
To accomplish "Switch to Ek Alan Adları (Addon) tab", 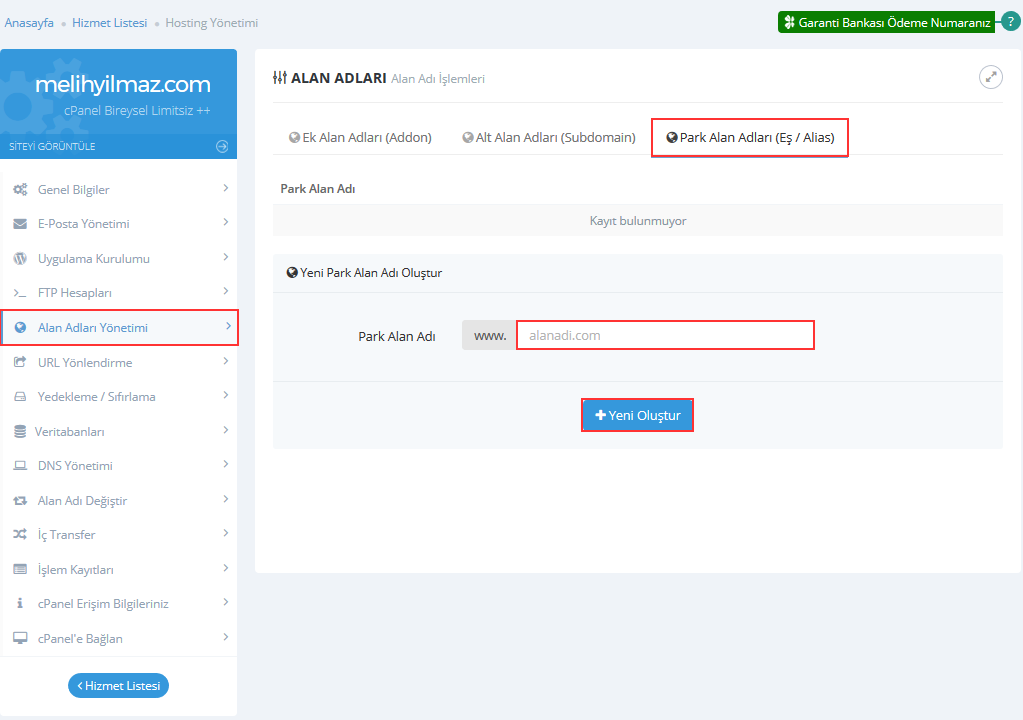I will (360, 138).
